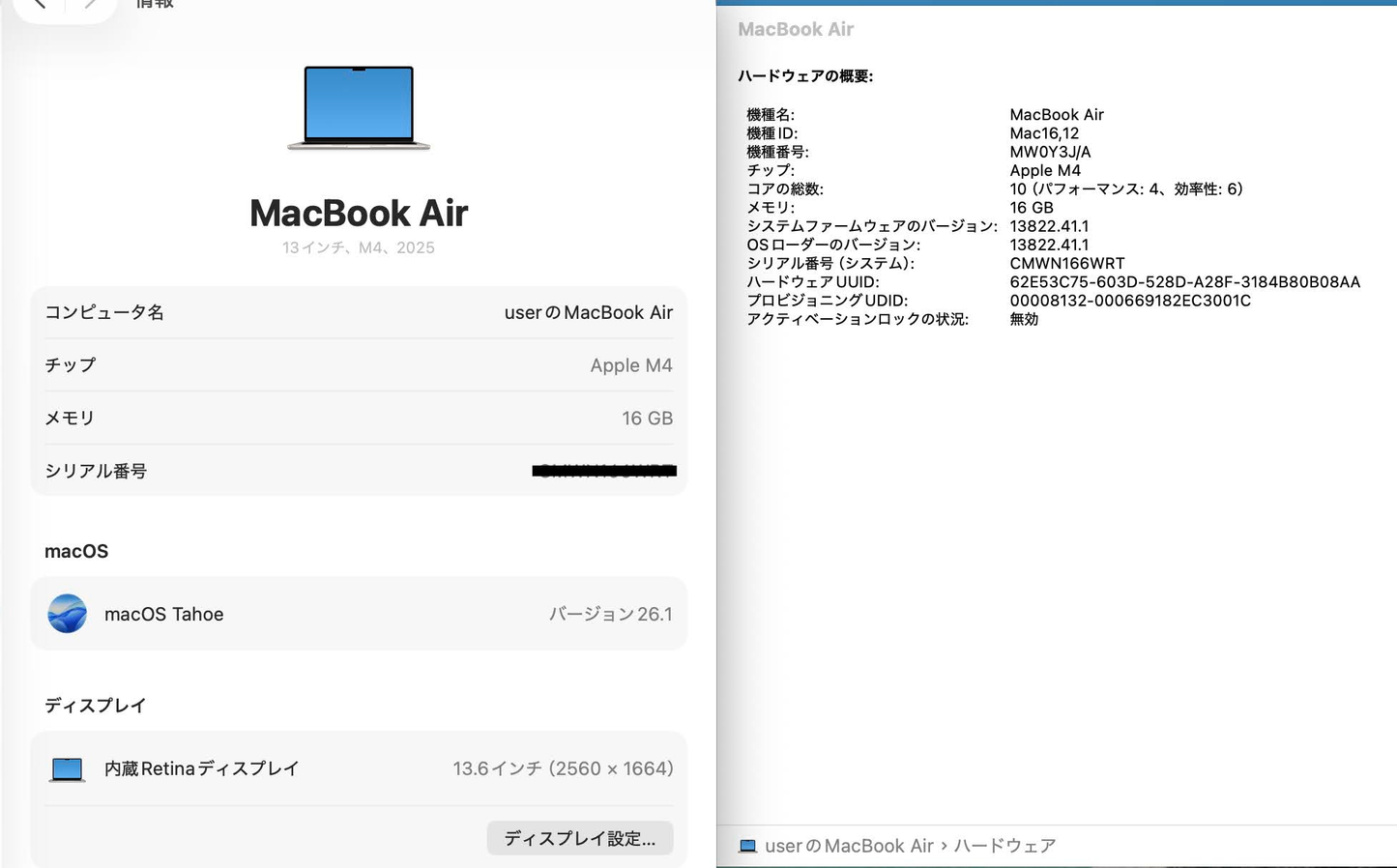Image resolution: width=1397 pixels, height=868 pixels.
Task: Click userのMacBook Air in the path bar
Action: 849,846
